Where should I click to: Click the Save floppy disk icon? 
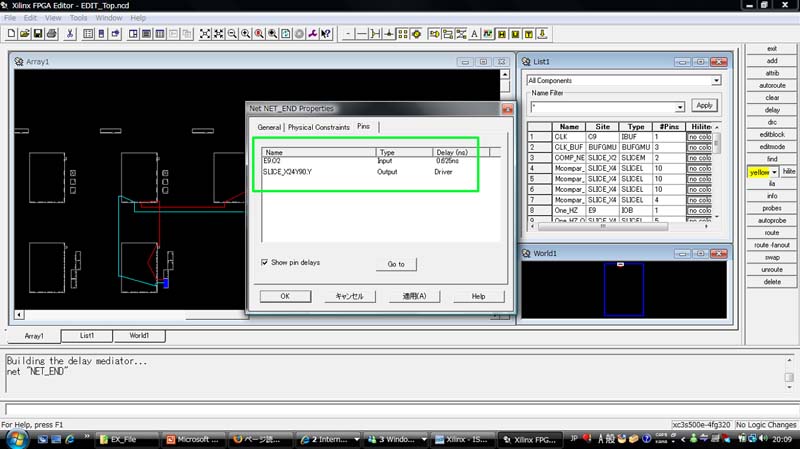38,34
